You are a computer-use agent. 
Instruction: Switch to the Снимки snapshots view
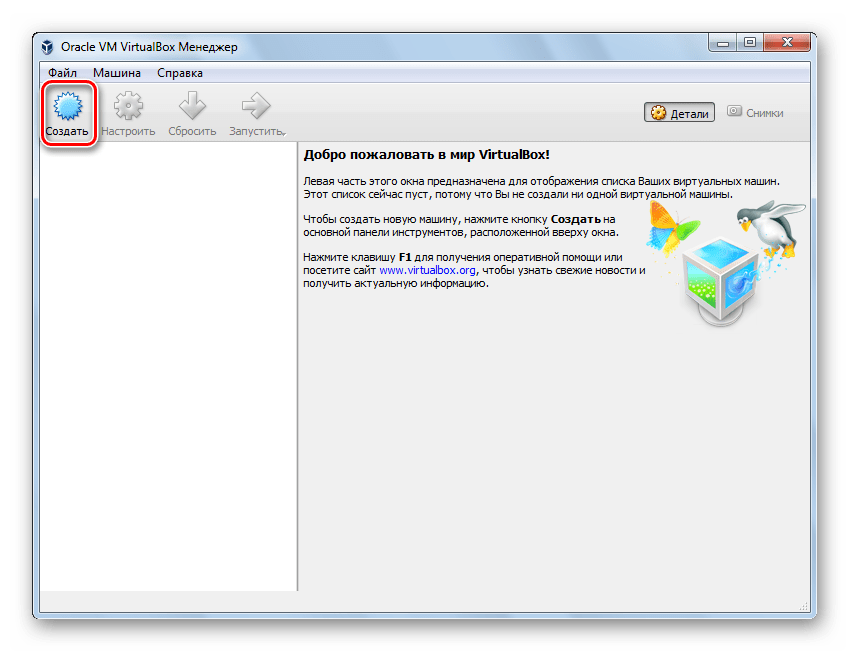tap(755, 112)
